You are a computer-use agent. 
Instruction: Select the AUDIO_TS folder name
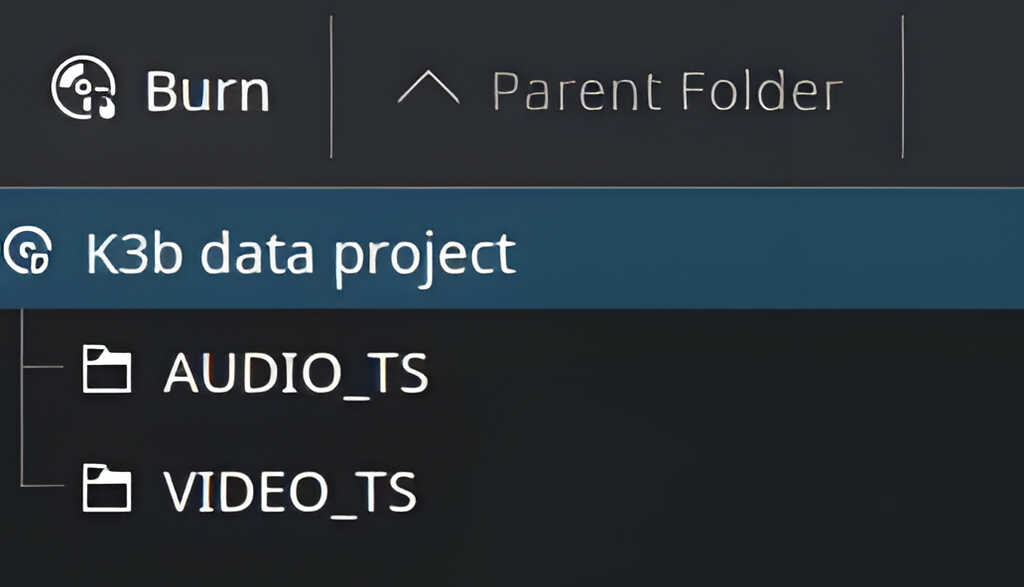click(x=295, y=374)
